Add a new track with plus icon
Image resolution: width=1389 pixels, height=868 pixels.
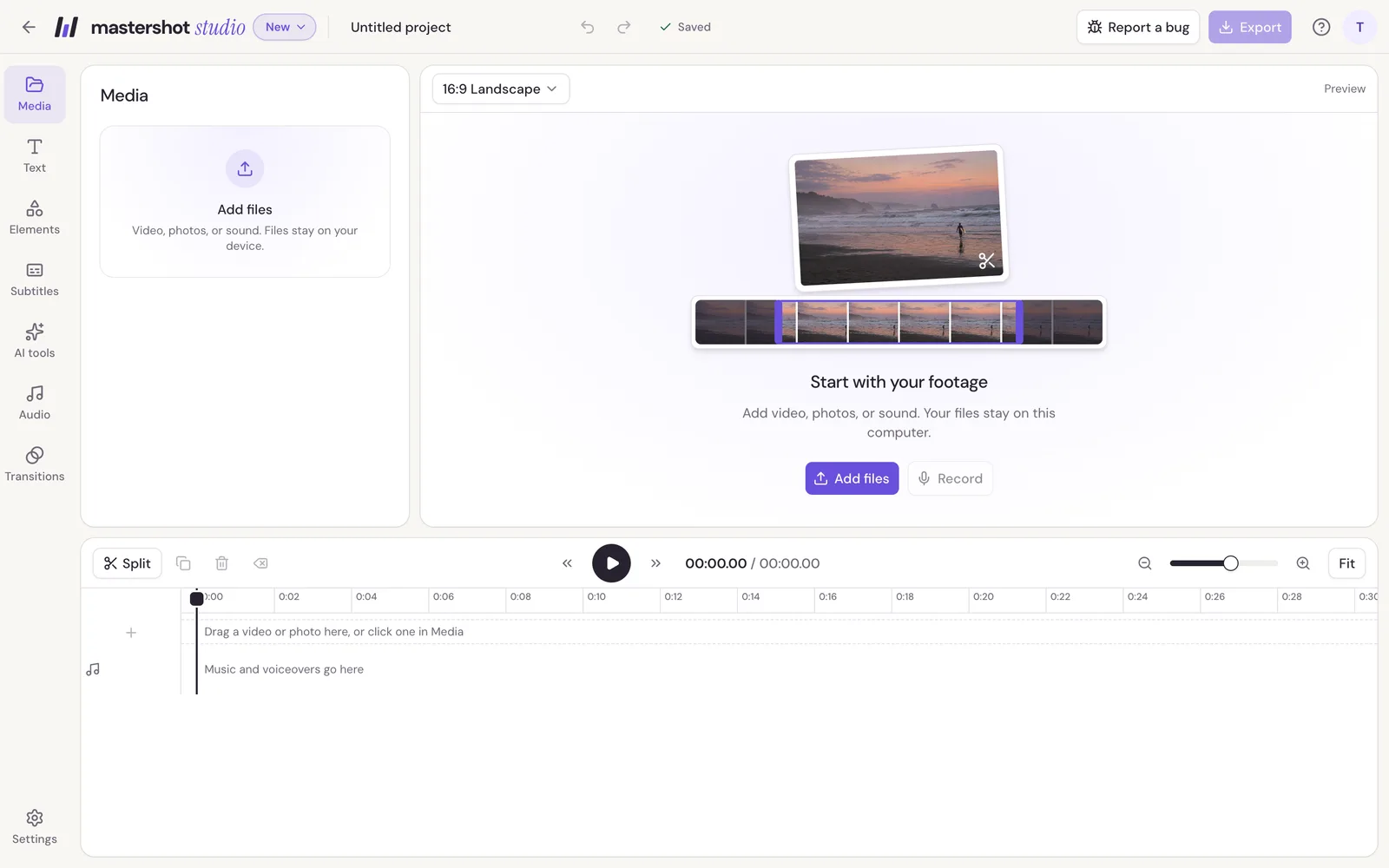point(131,633)
